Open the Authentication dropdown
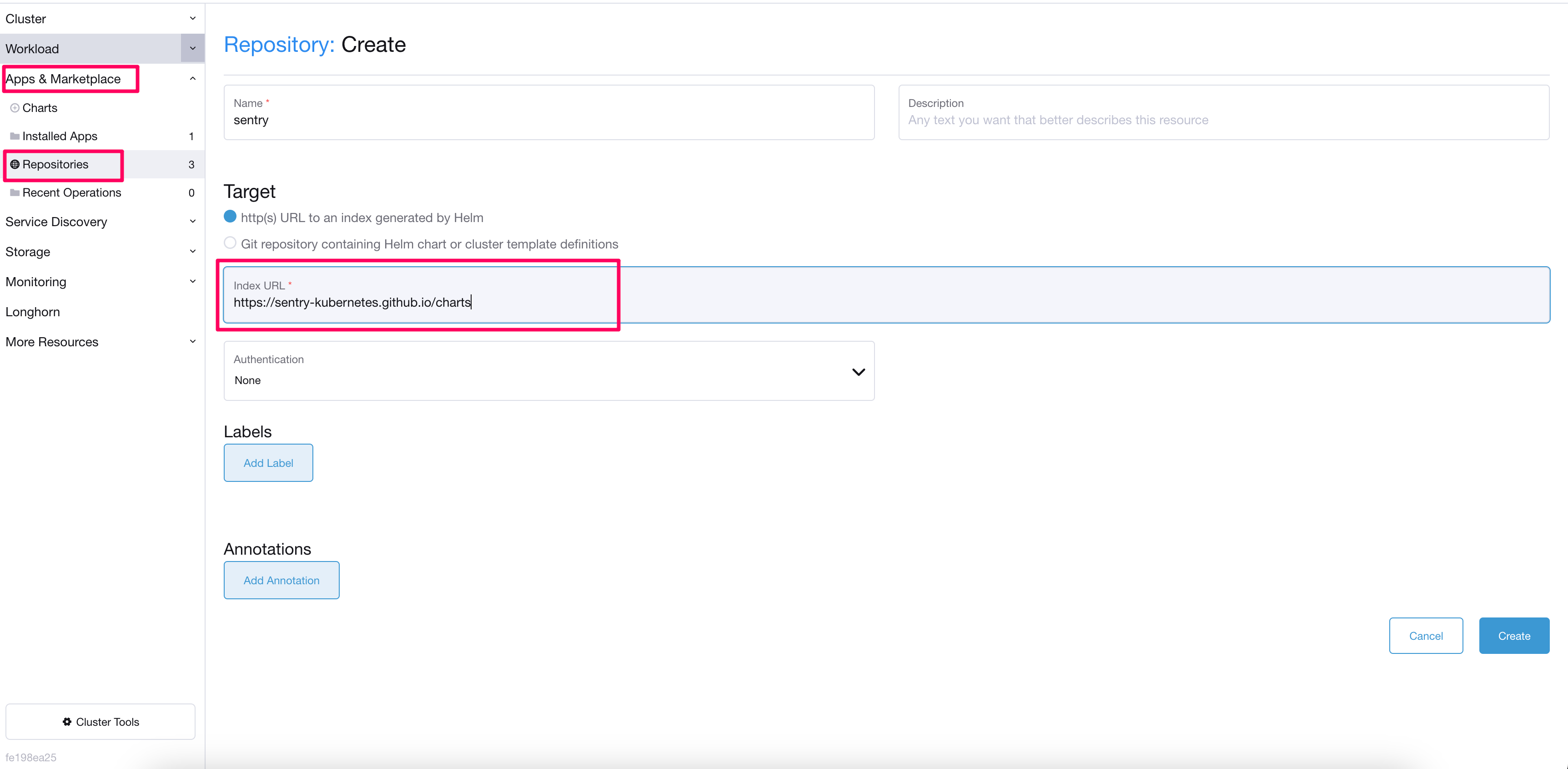 [x=549, y=371]
